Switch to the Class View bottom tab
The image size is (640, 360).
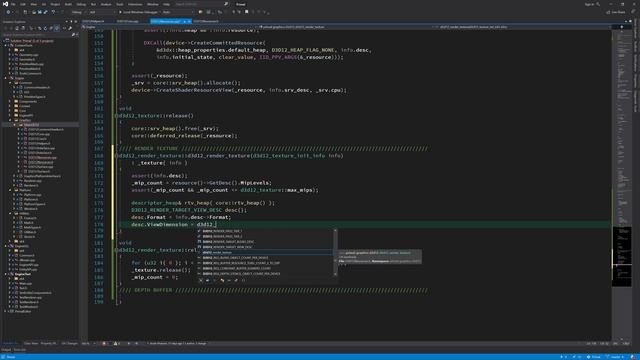point(31,344)
